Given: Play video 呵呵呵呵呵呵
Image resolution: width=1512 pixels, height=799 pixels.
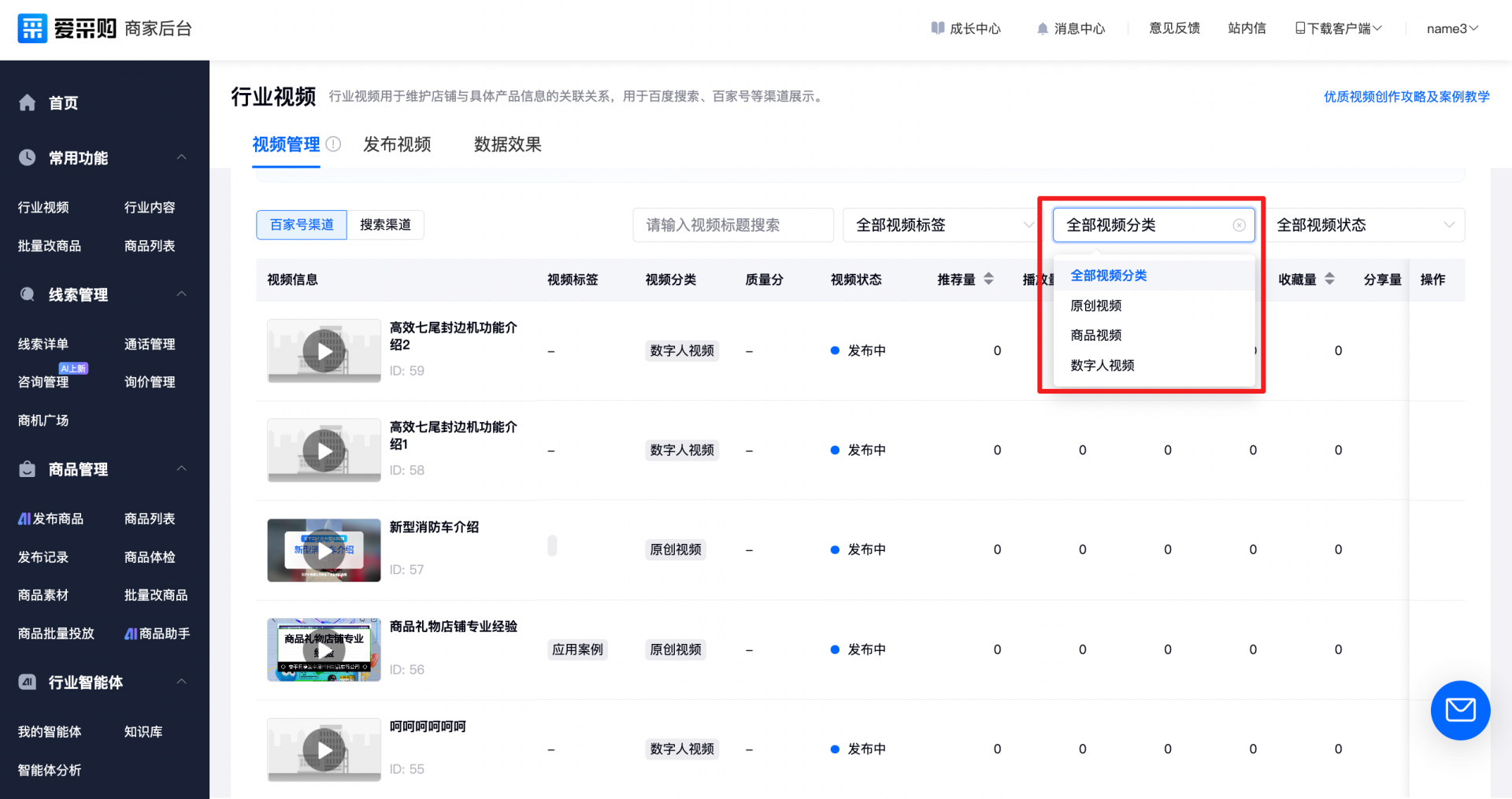Looking at the screenshot, I should [x=324, y=749].
